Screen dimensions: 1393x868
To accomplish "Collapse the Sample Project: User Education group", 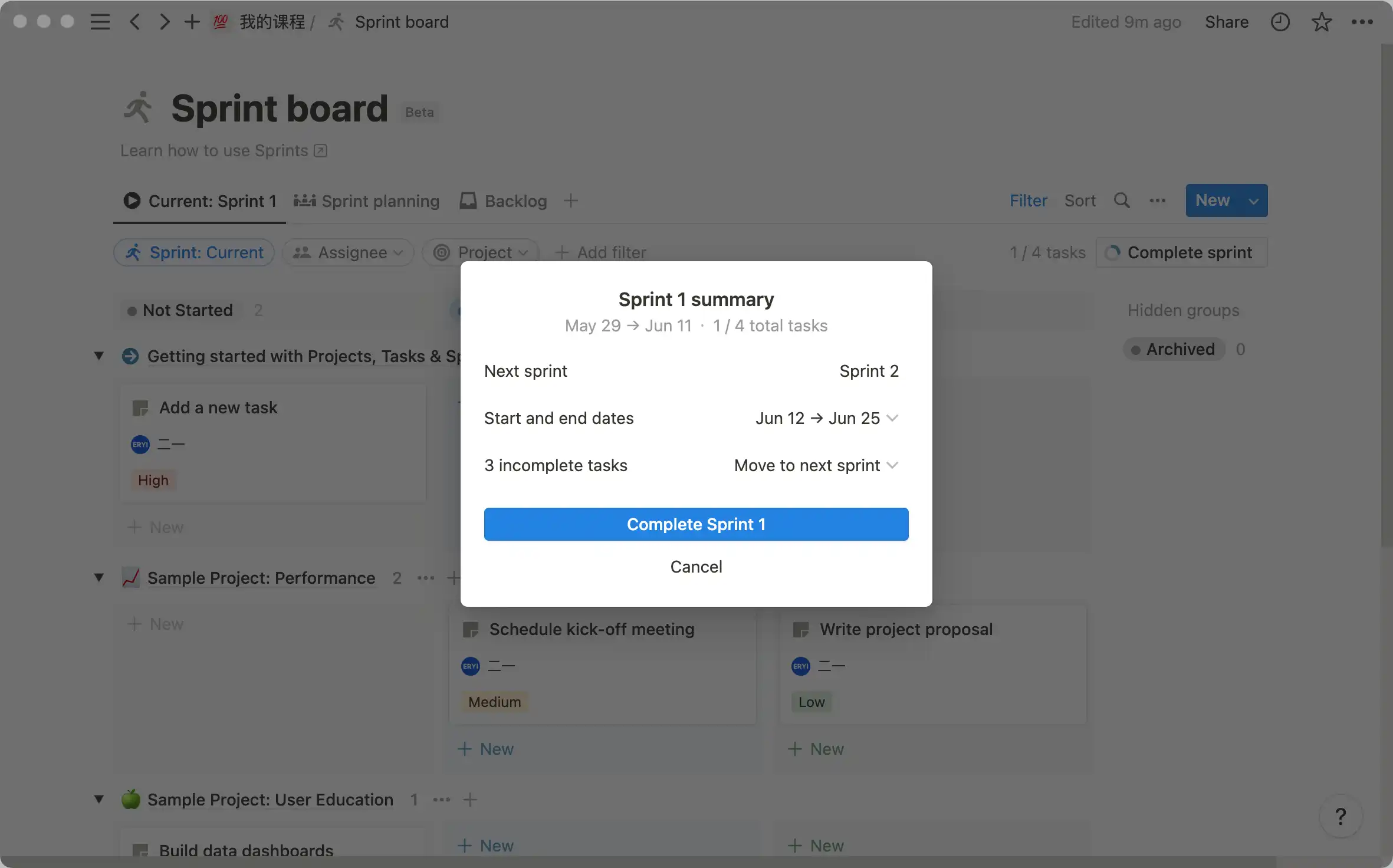I will pyautogui.click(x=99, y=799).
